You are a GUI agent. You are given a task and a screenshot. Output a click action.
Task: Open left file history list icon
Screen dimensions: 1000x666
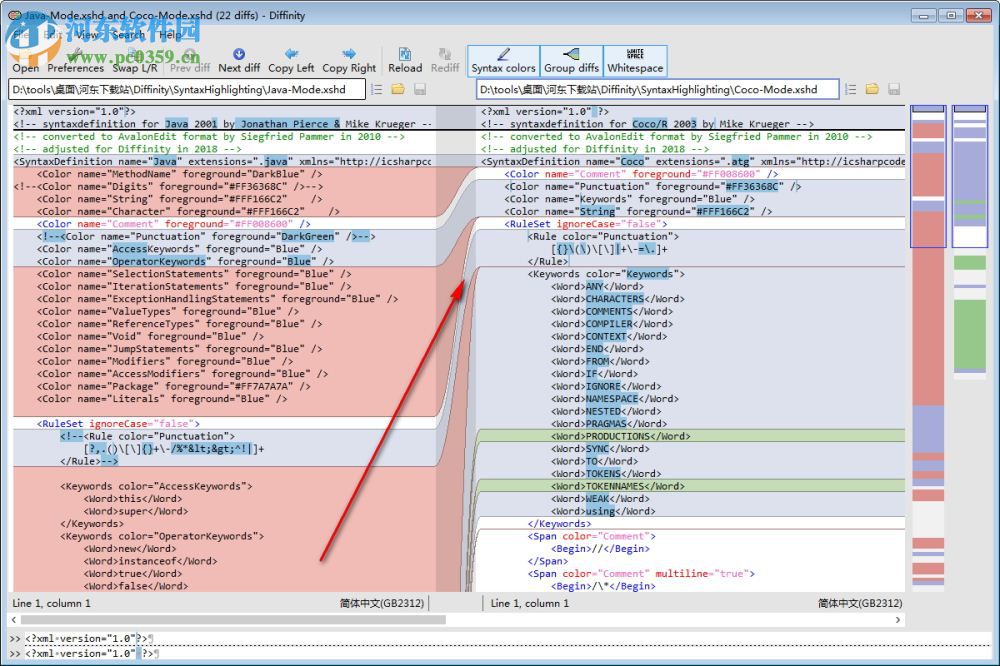[377, 89]
